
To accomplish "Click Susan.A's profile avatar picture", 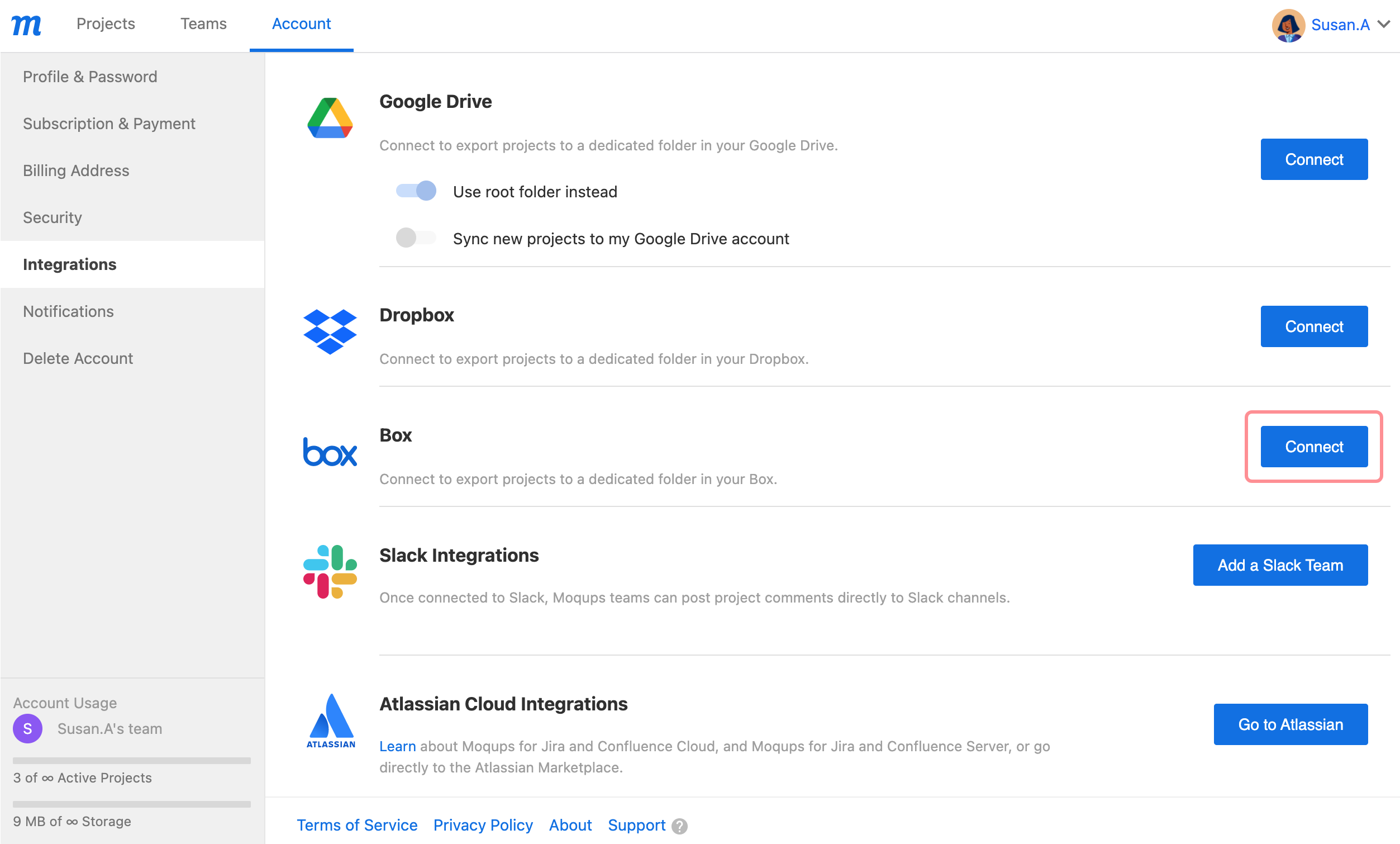I will 1288,25.
